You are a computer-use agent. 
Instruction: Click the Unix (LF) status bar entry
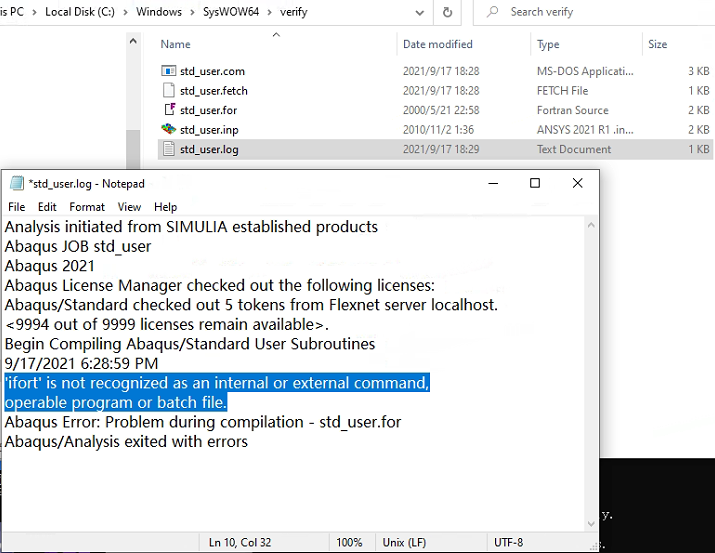[404, 543]
